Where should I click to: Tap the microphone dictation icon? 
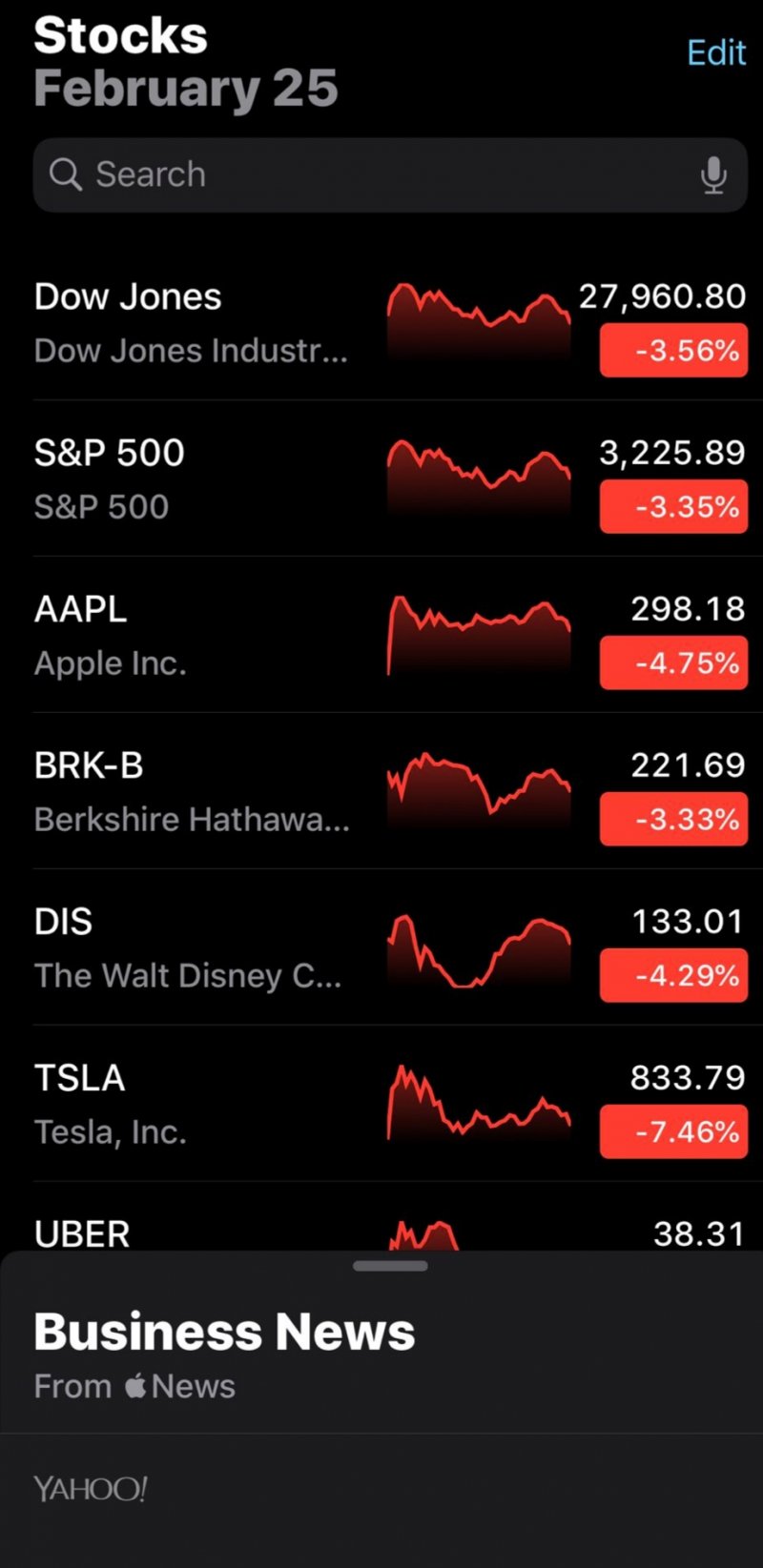pyautogui.click(x=713, y=175)
